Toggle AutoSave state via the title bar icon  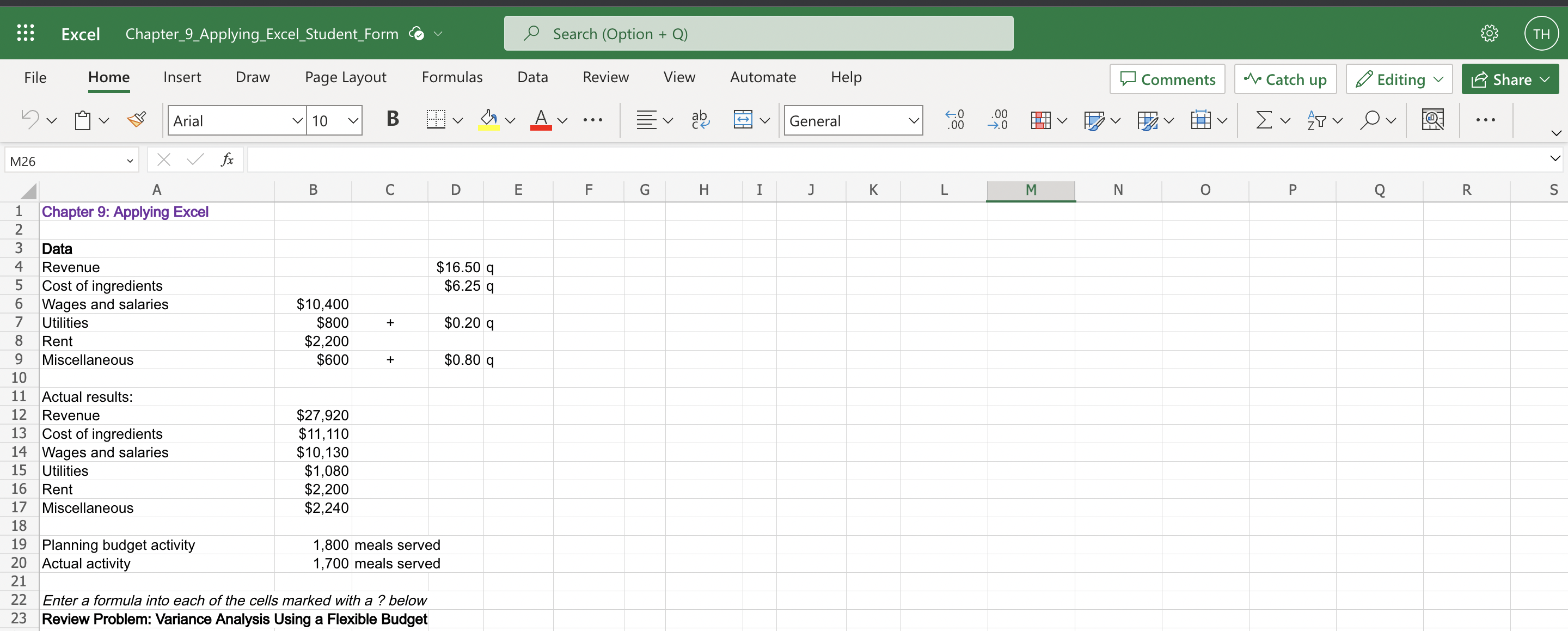417,33
